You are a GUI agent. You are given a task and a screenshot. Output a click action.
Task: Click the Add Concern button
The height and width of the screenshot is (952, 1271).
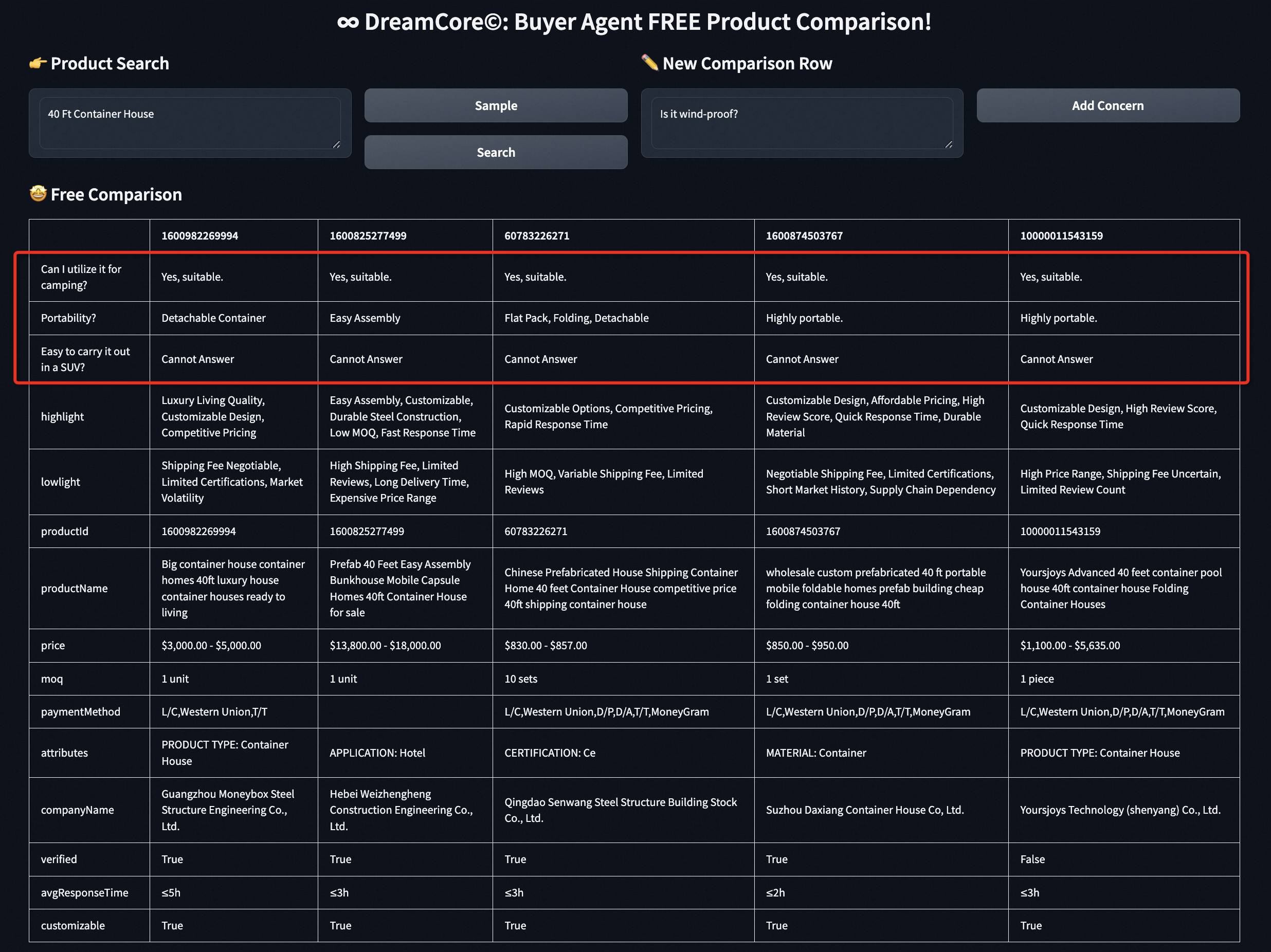tap(1108, 106)
